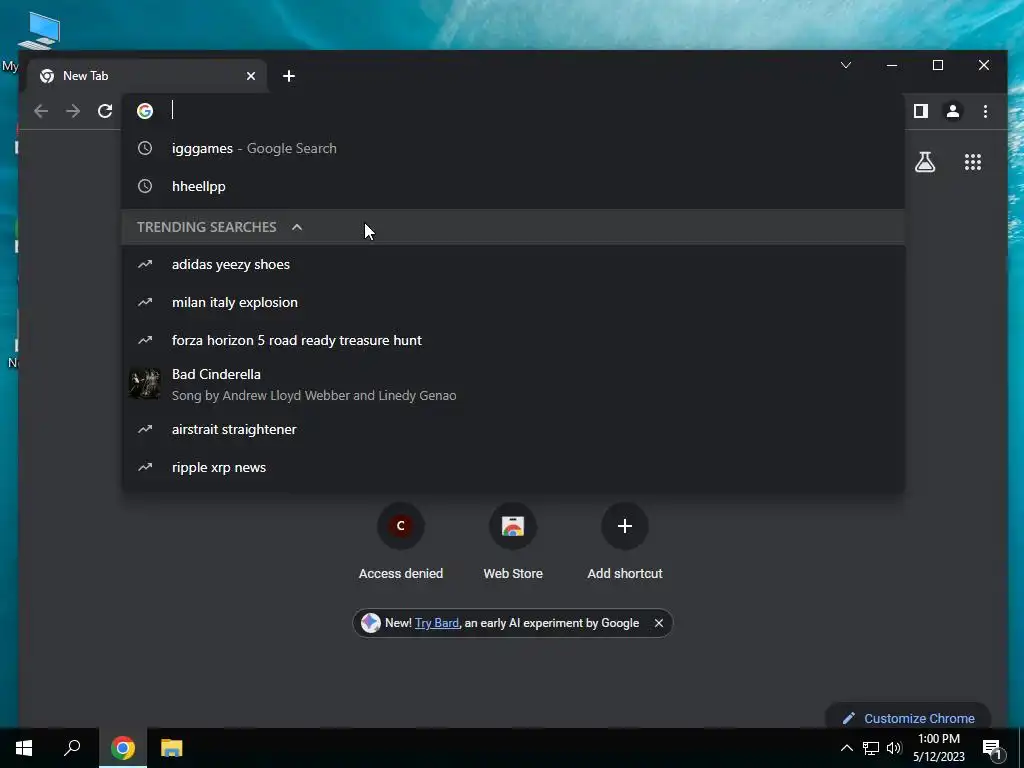Open Windows taskbar search
The height and width of the screenshot is (768, 1024).
(72, 748)
